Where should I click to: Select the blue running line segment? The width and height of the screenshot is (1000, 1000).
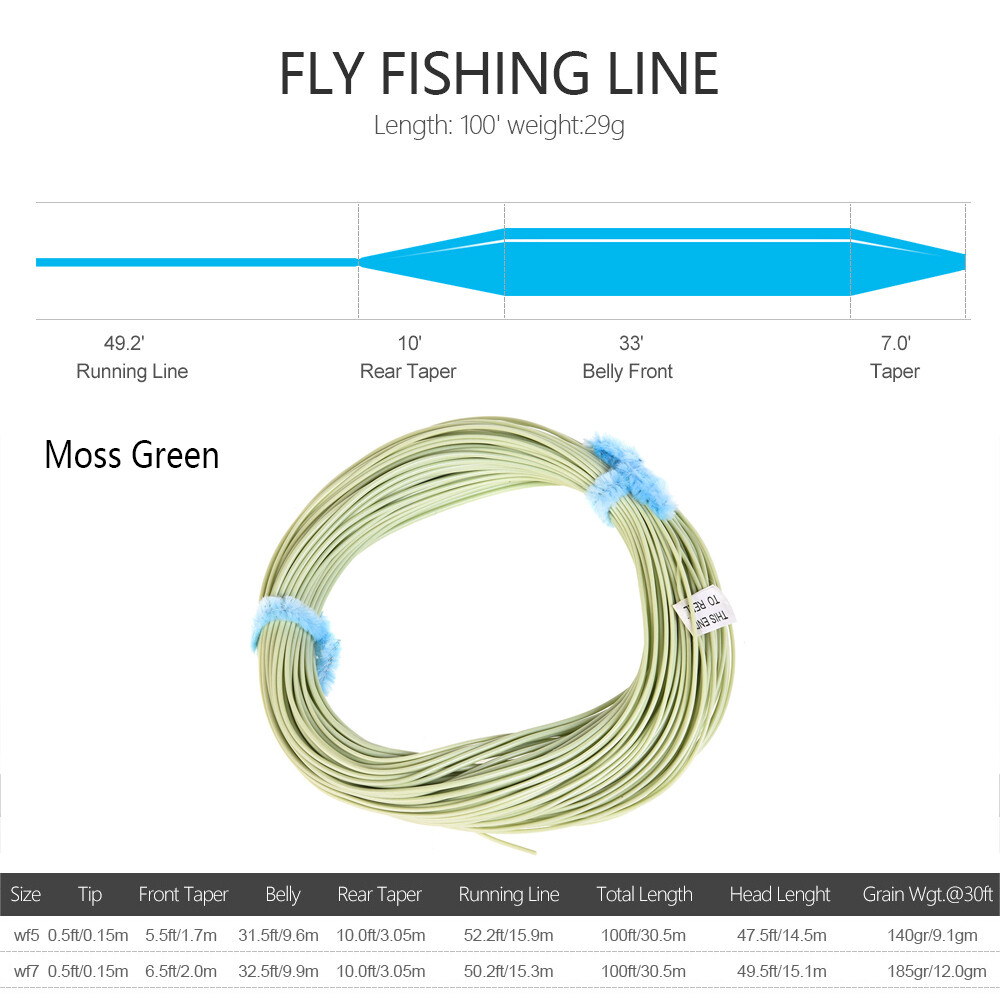tap(197, 262)
